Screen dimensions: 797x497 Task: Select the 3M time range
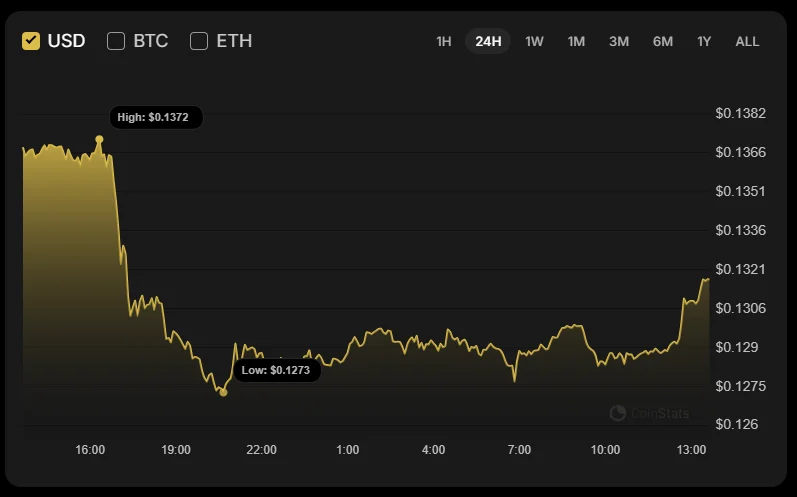(x=619, y=41)
